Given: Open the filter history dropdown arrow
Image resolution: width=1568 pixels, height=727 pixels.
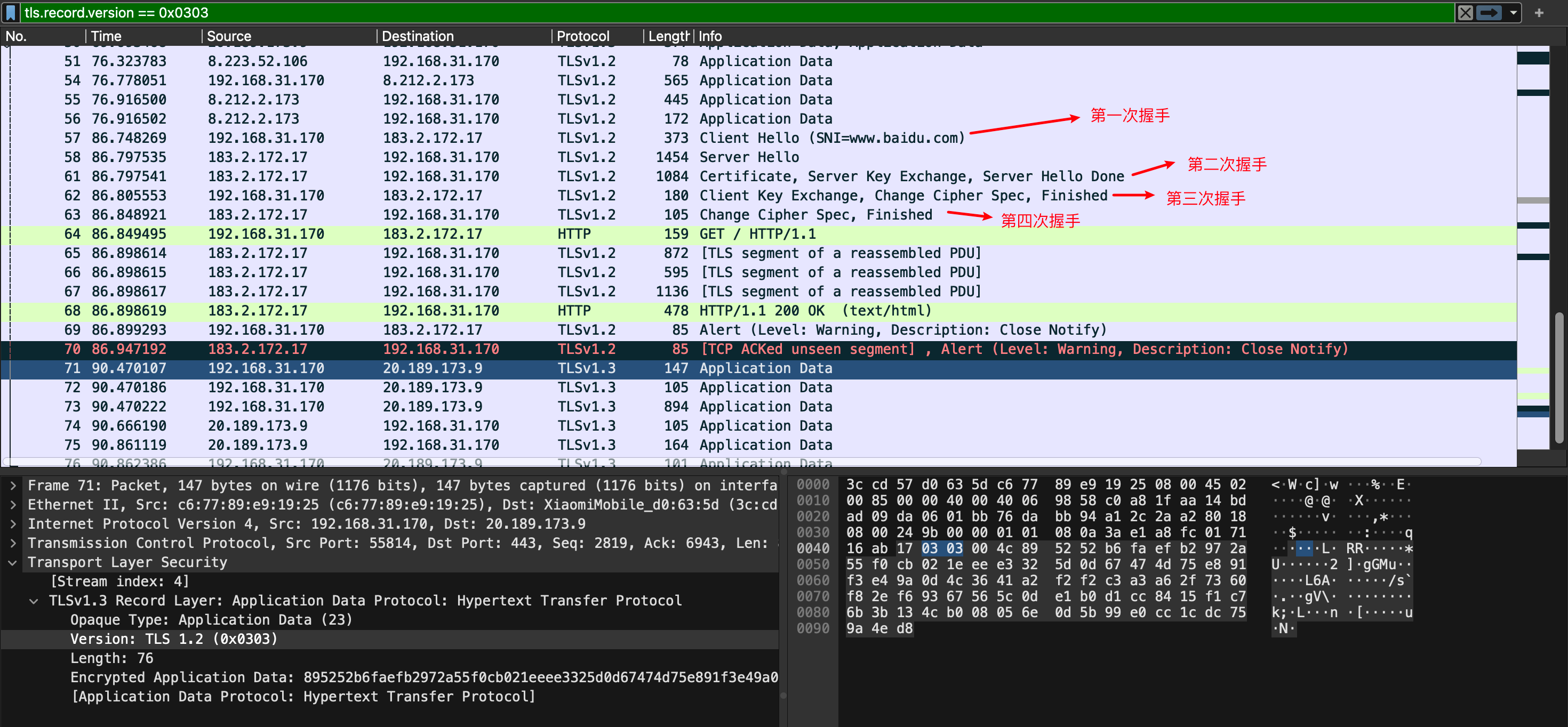Looking at the screenshot, I should 1513,12.
